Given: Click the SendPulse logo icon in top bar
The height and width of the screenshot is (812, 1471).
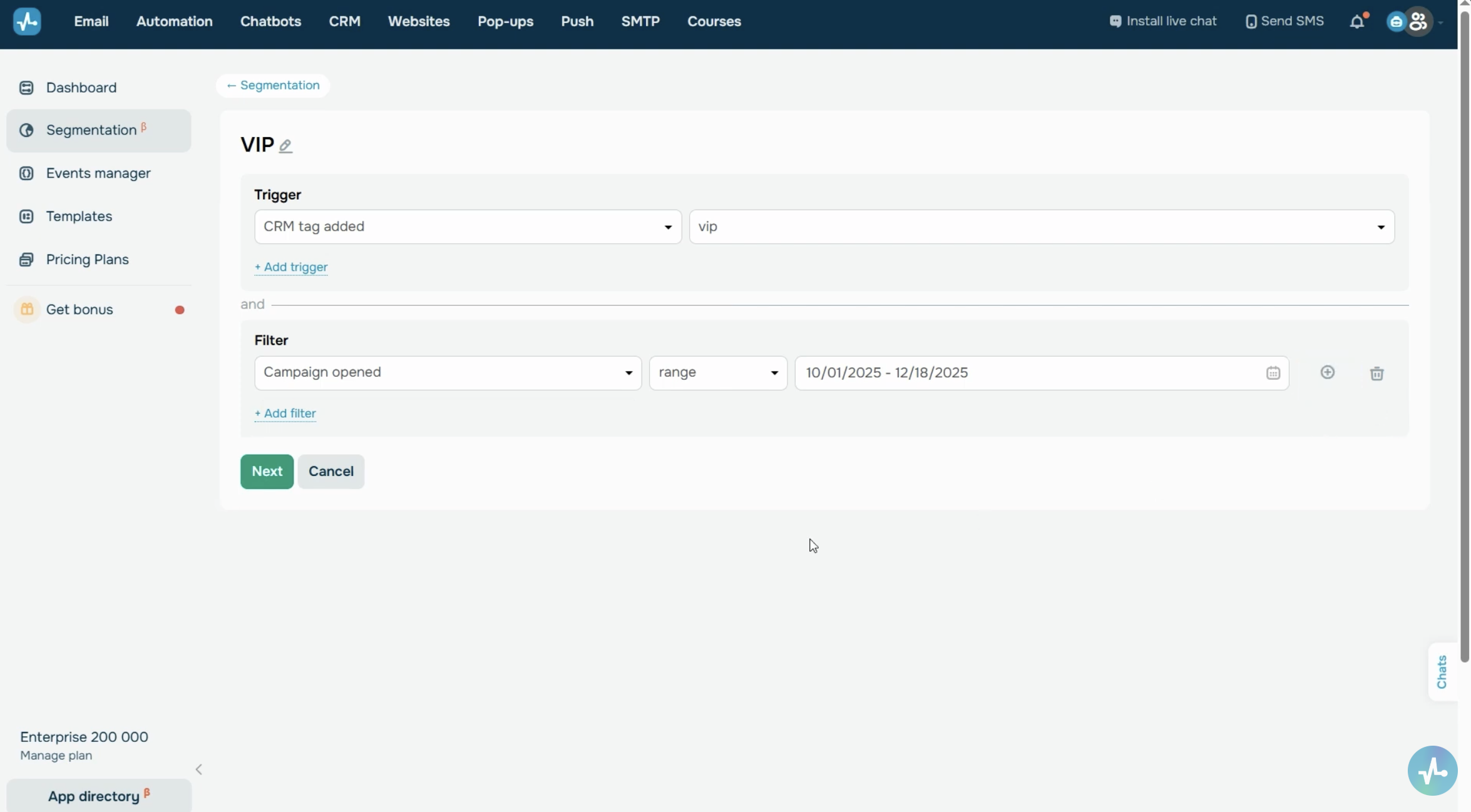Looking at the screenshot, I should pyautogui.click(x=27, y=21).
